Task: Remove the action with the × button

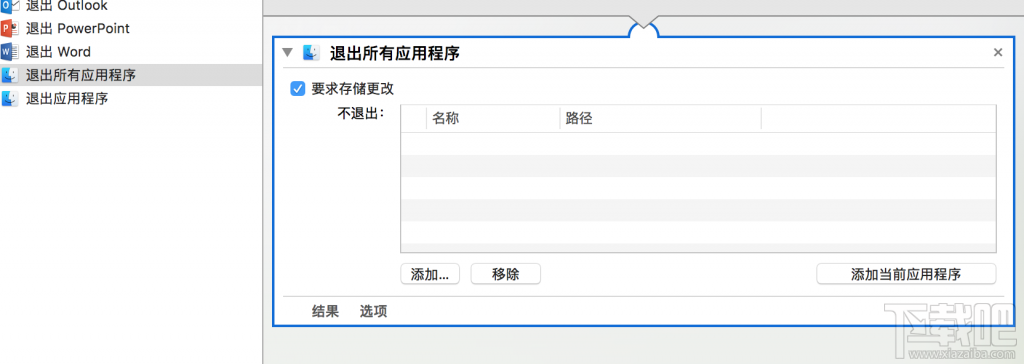Action: coord(997,53)
